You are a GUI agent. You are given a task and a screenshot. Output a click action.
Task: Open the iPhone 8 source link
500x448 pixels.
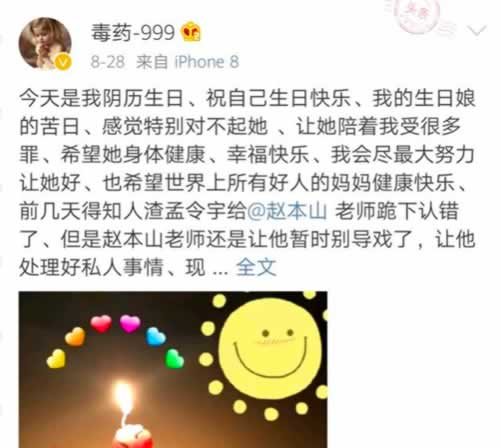(207, 62)
